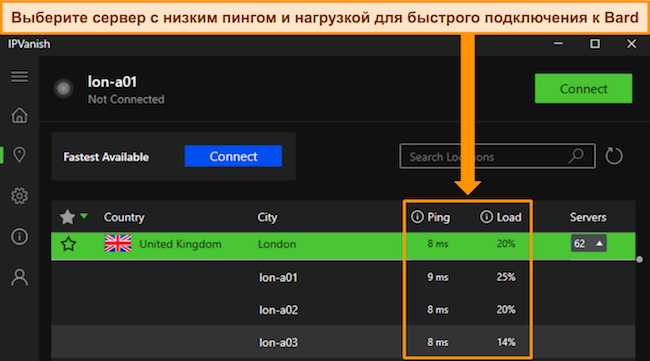This screenshot has height=361, width=650.
Task: Click the green Connect button
Action: 583,88
